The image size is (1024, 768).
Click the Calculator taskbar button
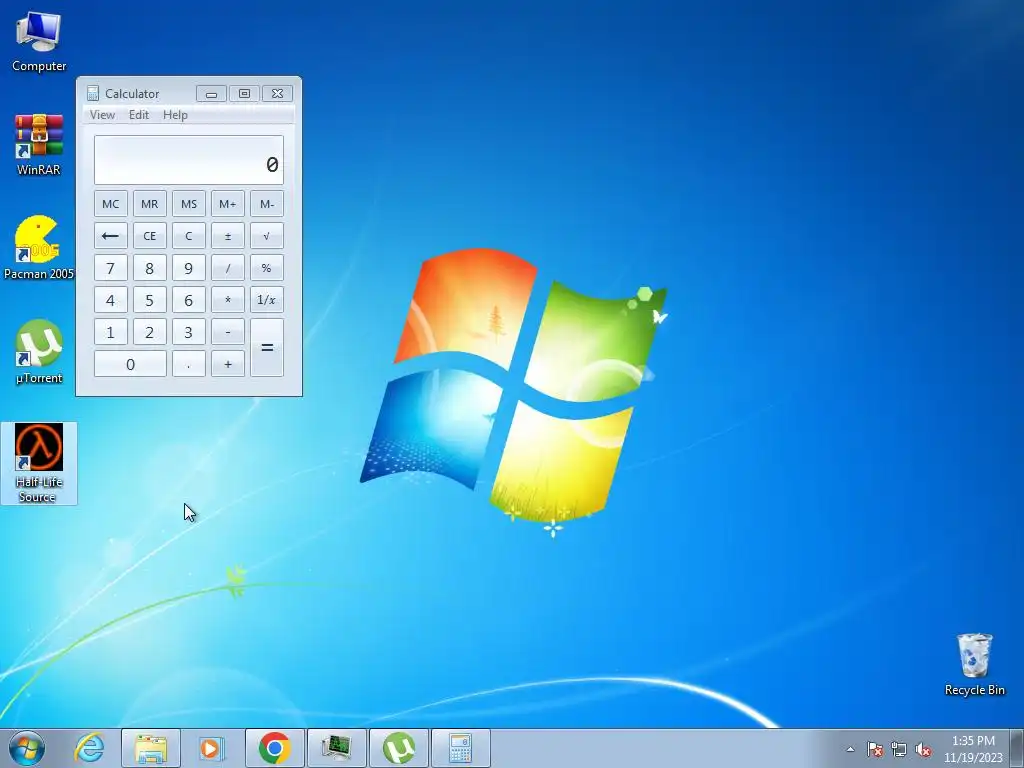(x=460, y=748)
